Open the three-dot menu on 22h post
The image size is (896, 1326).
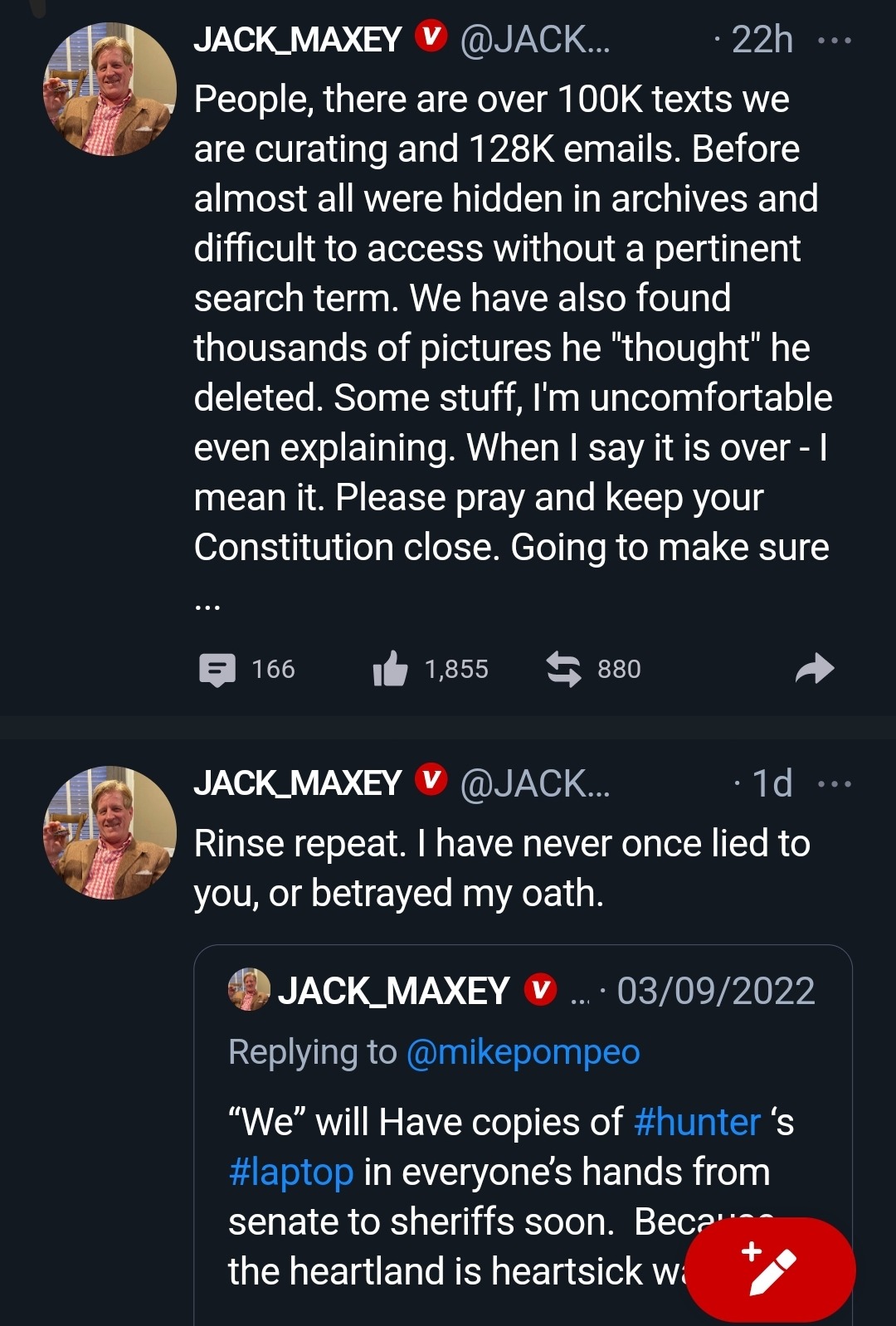[834, 40]
